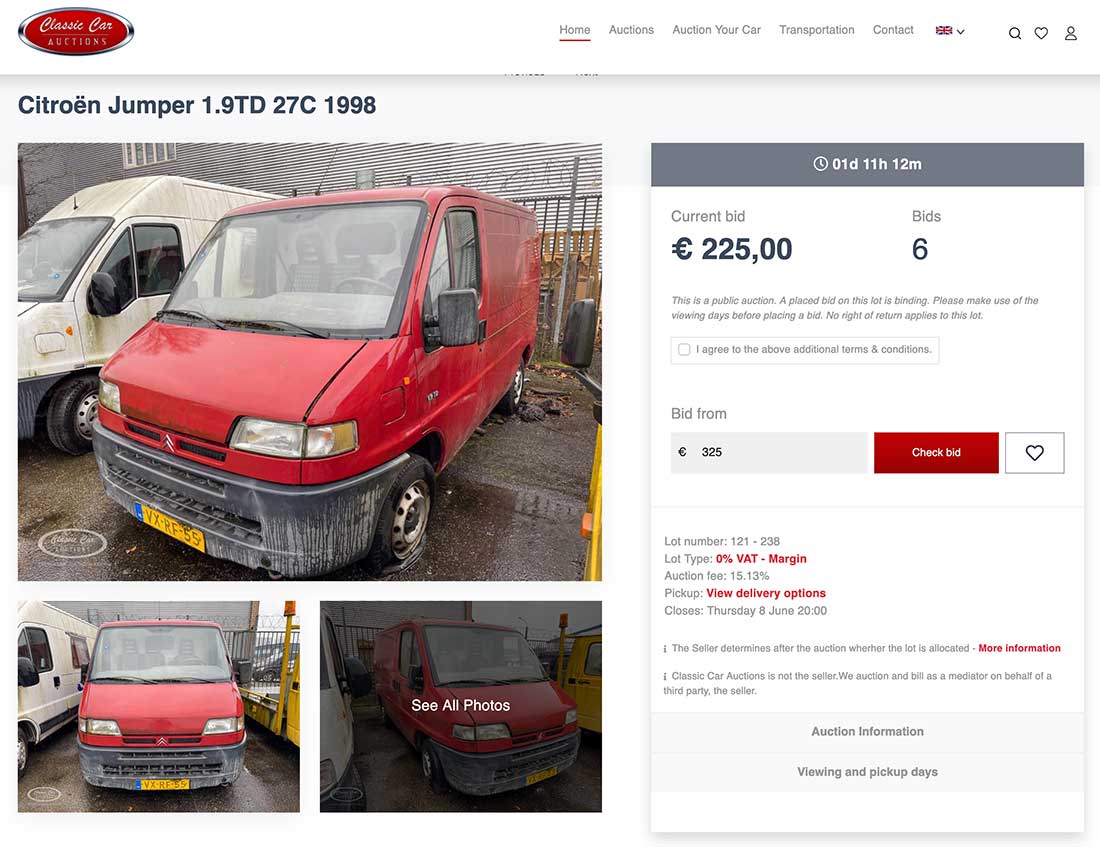Click See All Photos thumbnail
This screenshot has width=1100, height=847.
point(460,706)
